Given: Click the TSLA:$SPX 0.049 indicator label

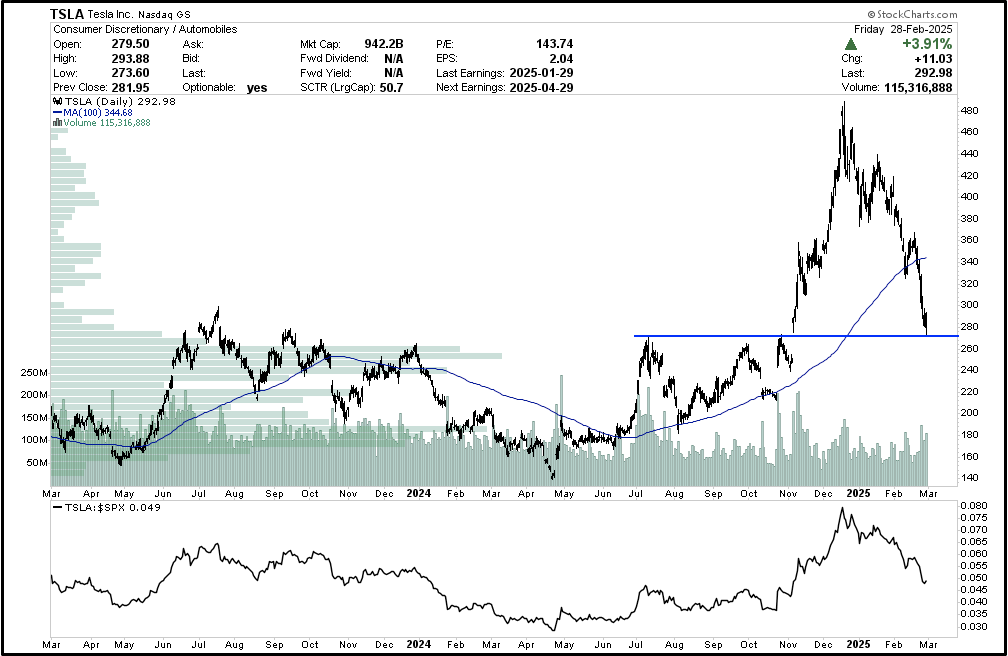Looking at the screenshot, I should point(112,507).
